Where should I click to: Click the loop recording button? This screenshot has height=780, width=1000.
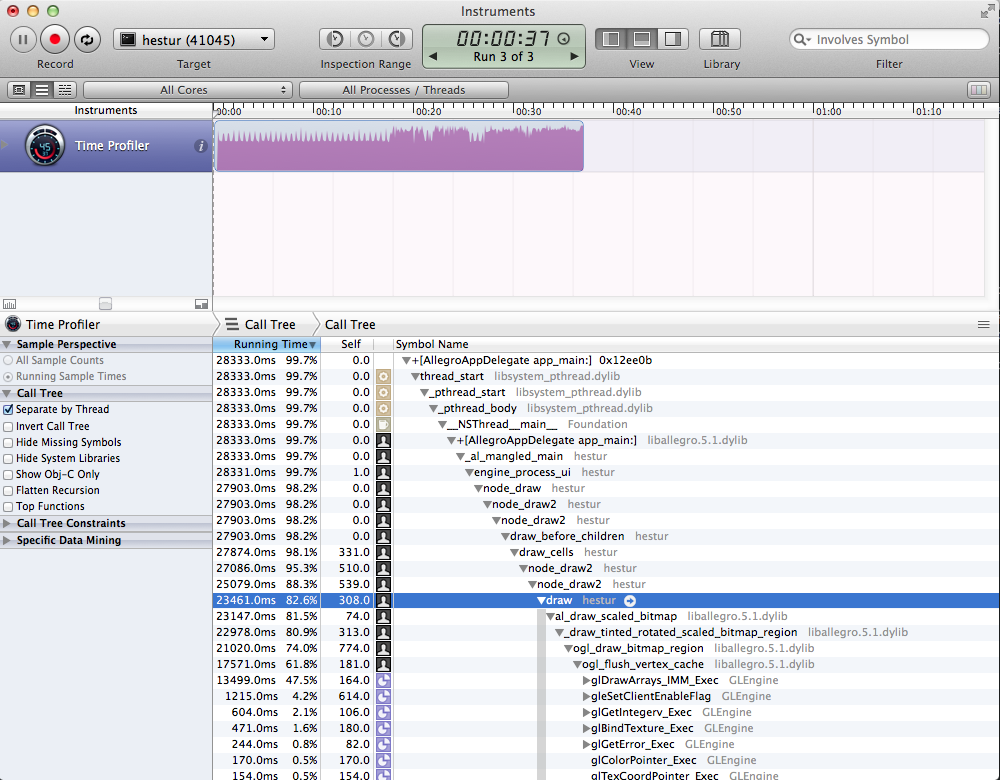tap(86, 39)
